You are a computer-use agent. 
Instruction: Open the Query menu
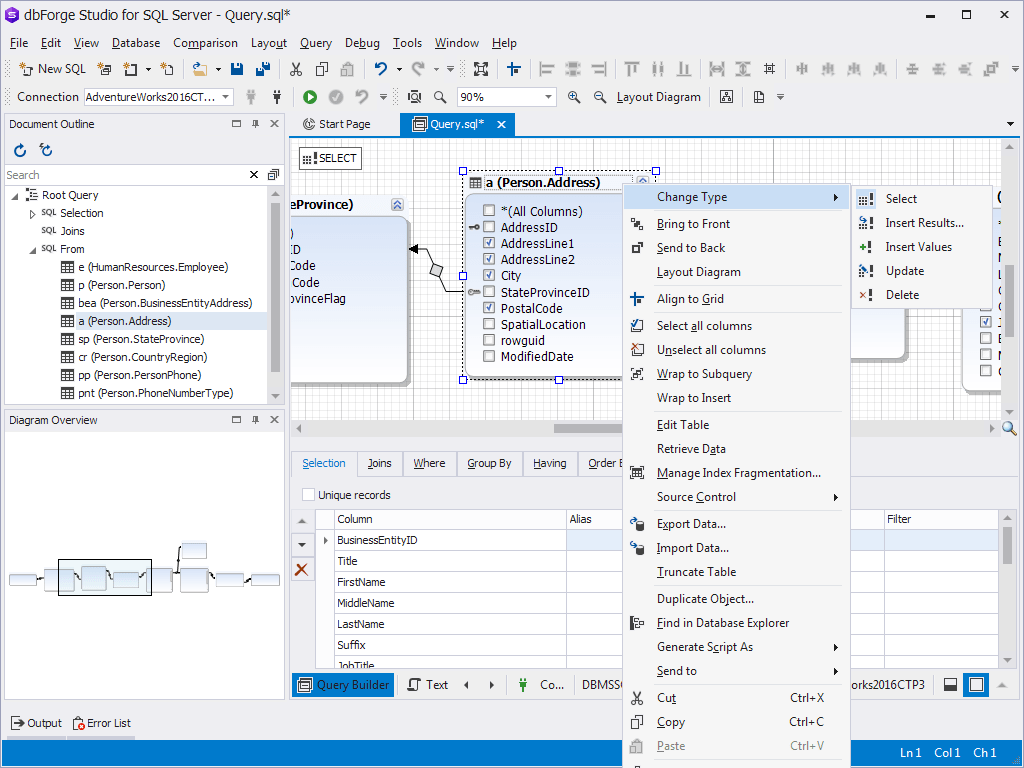click(x=315, y=43)
